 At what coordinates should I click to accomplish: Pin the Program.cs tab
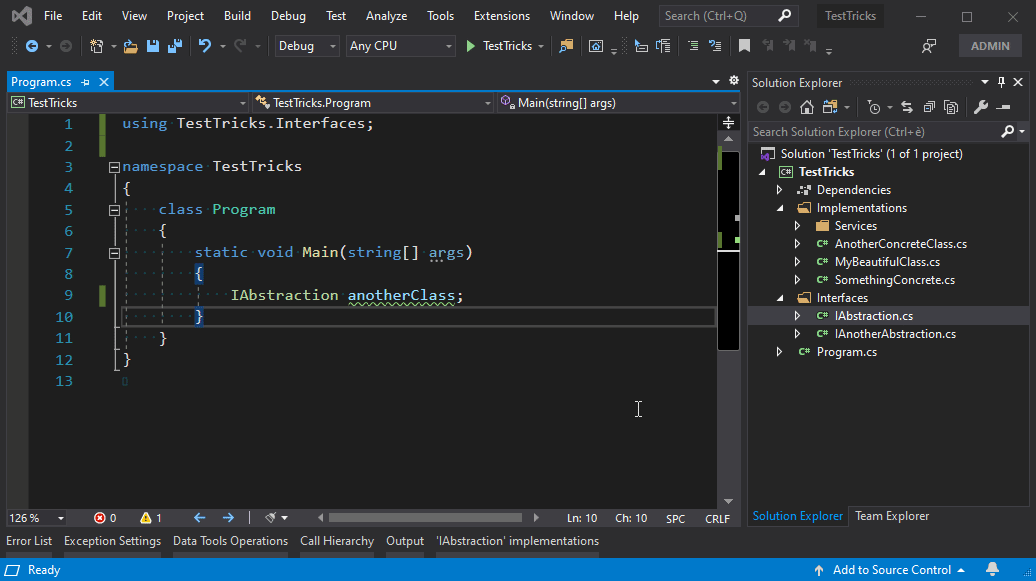(x=85, y=82)
